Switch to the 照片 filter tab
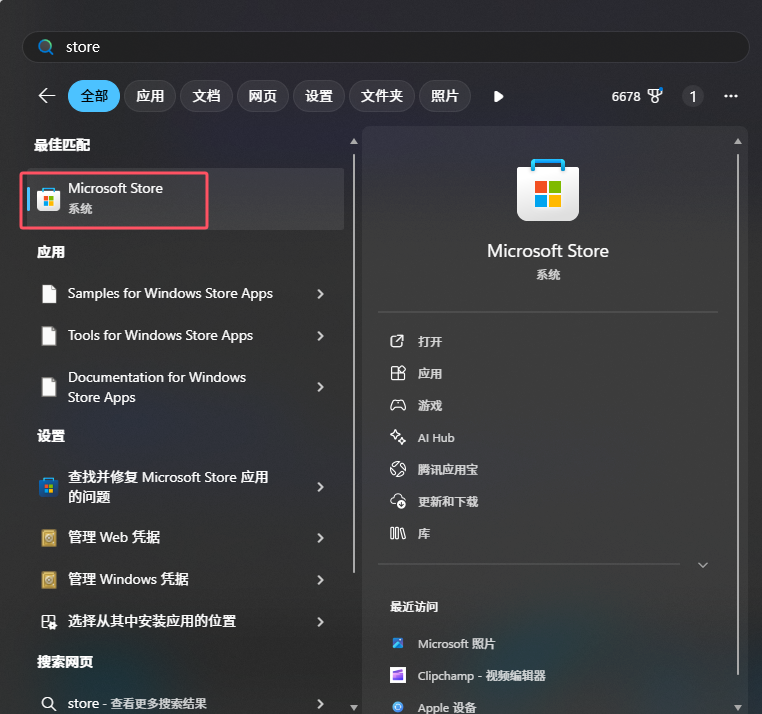762x714 pixels. tap(445, 96)
